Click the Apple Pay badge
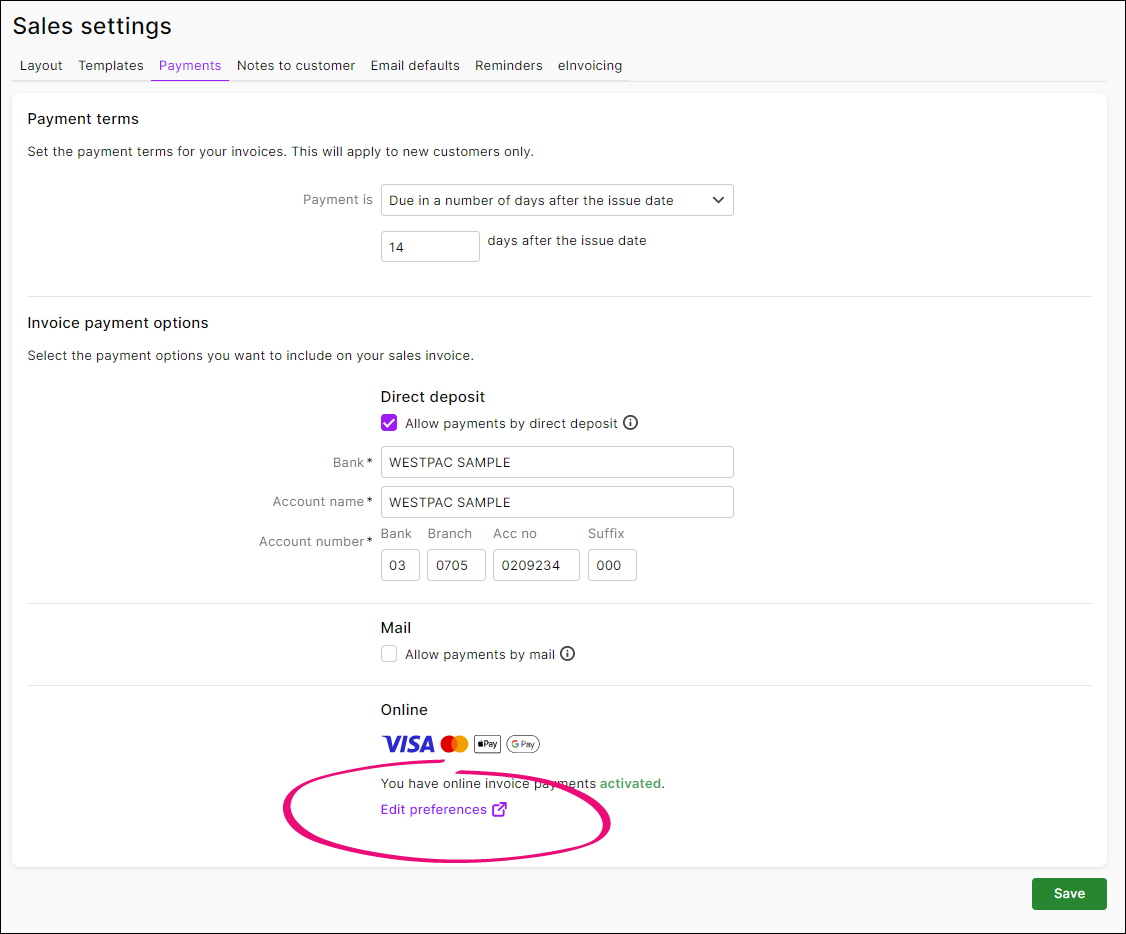 [487, 744]
